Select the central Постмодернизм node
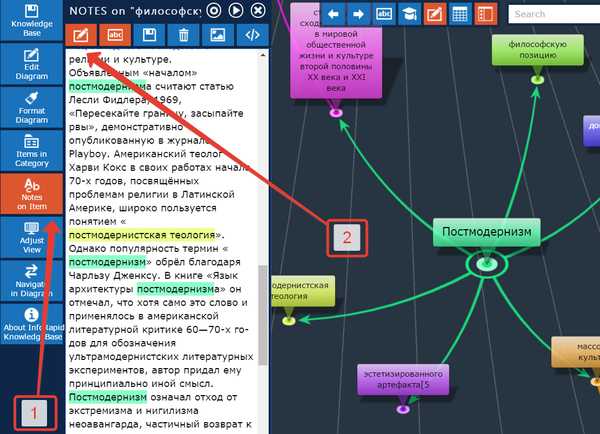Screen dimensions: 600x434 point(487,232)
